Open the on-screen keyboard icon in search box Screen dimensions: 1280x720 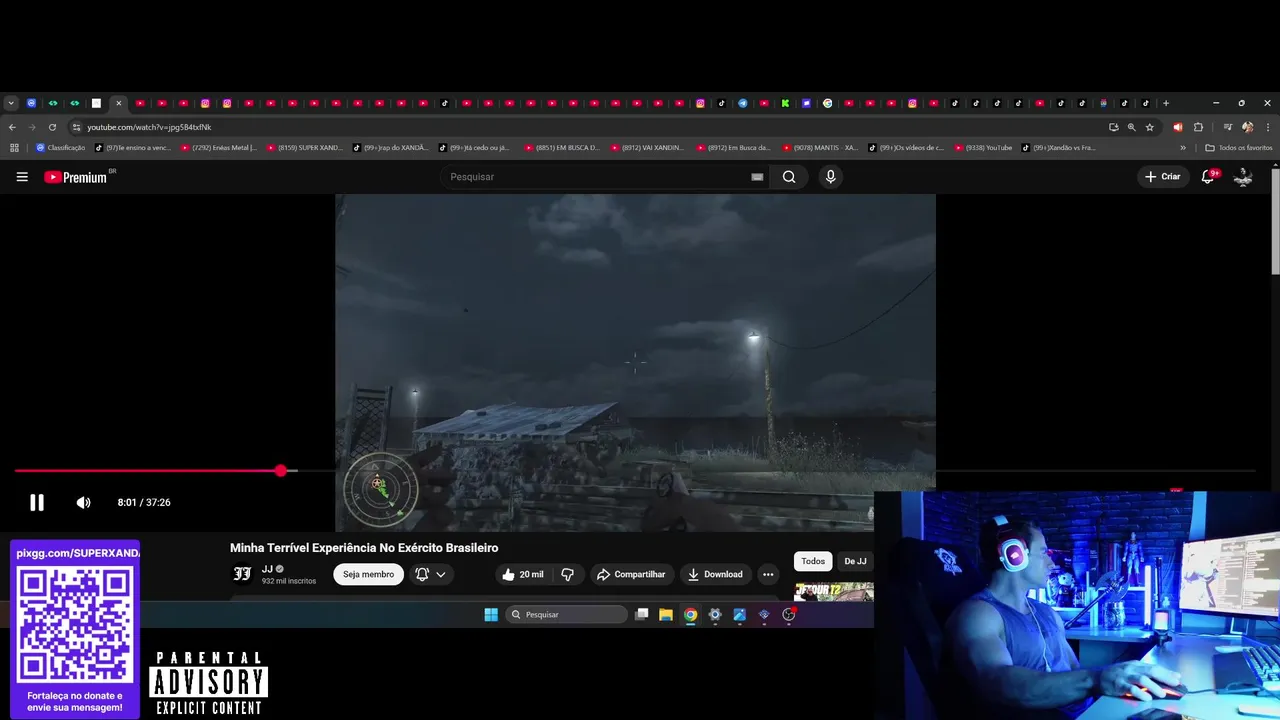pos(757,177)
